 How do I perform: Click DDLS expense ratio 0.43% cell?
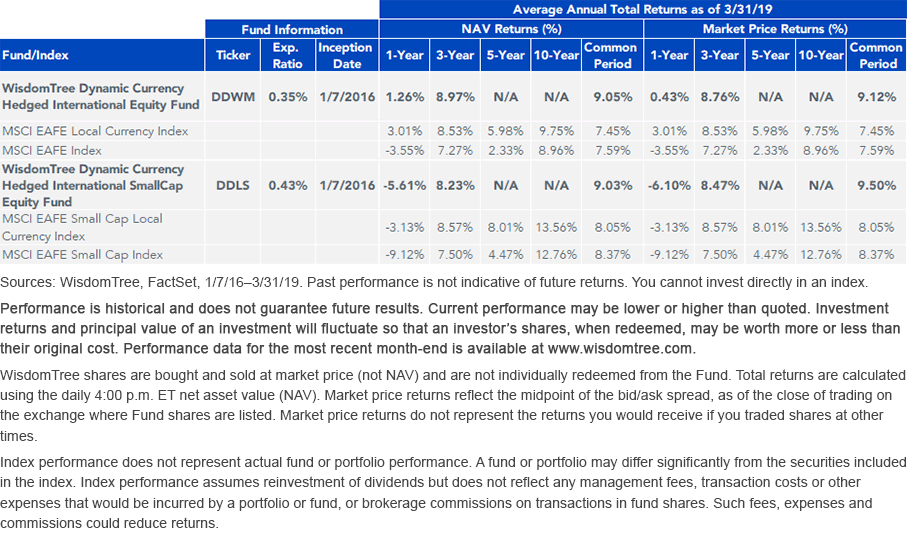(287, 186)
